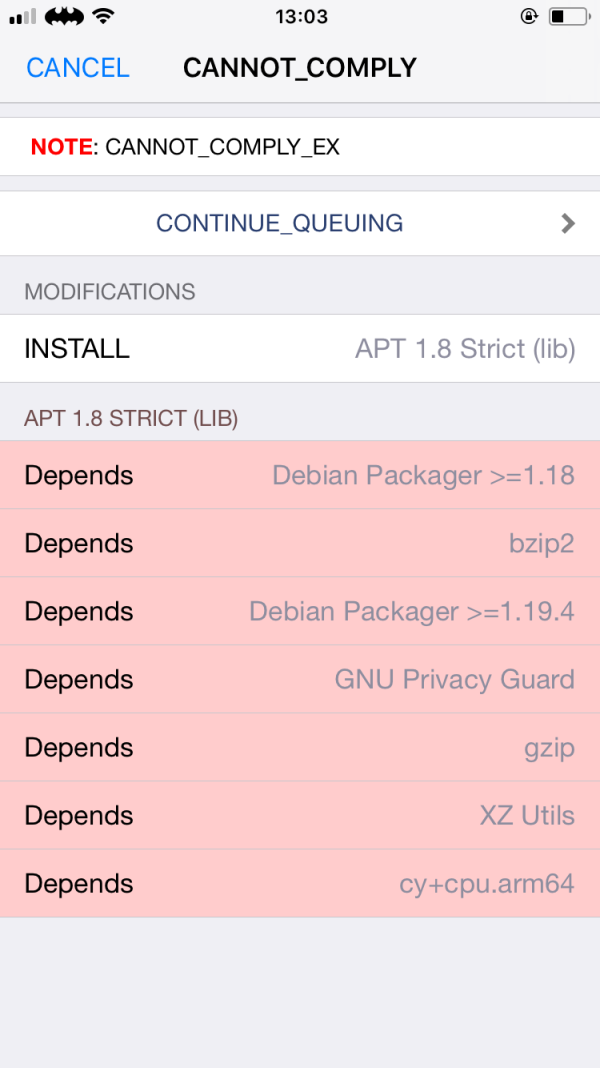Image resolution: width=600 pixels, height=1068 pixels.
Task: Tap the MODIFICATIONS section header
Action: coord(110,292)
